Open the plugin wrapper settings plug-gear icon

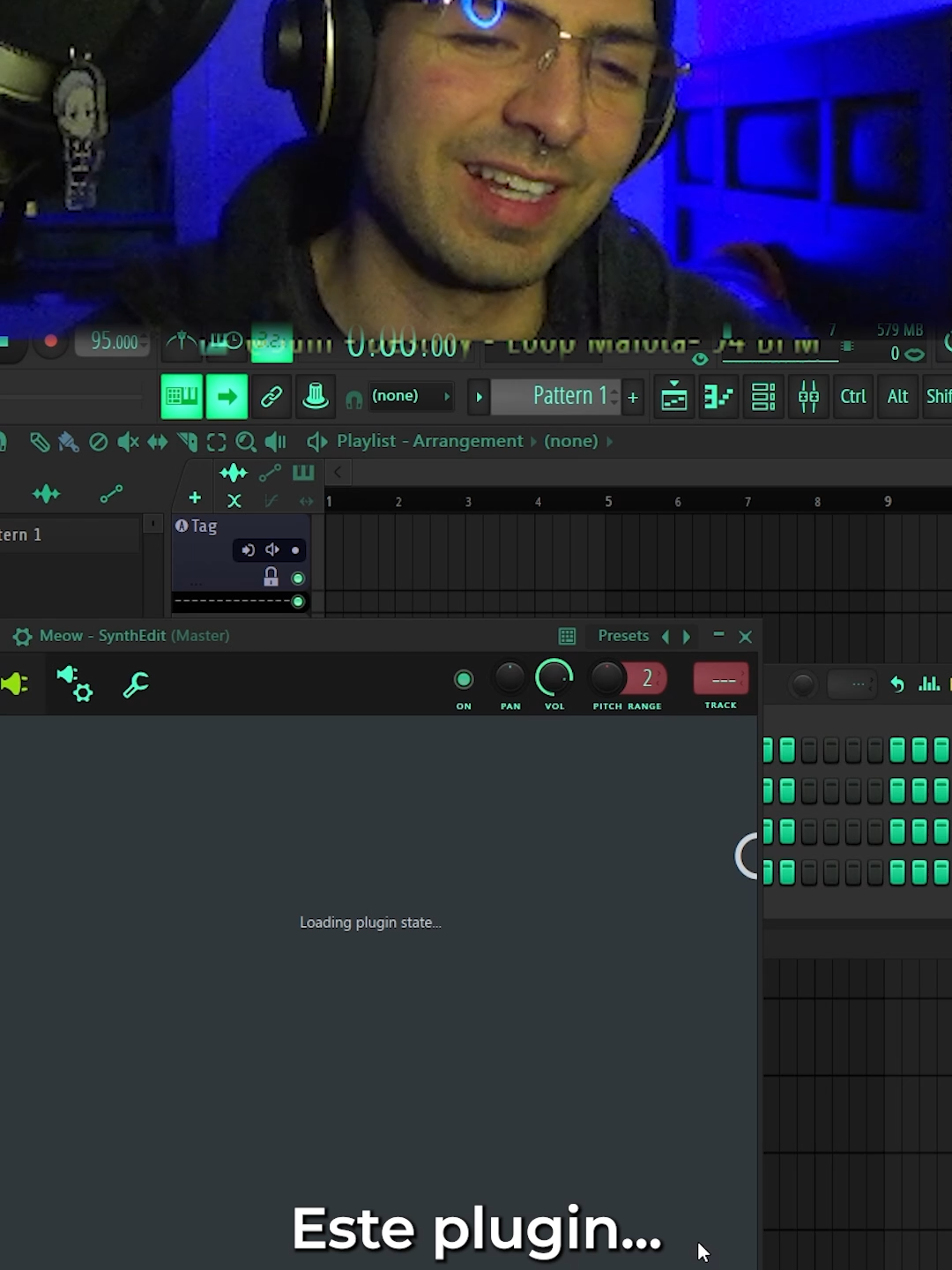tap(74, 684)
